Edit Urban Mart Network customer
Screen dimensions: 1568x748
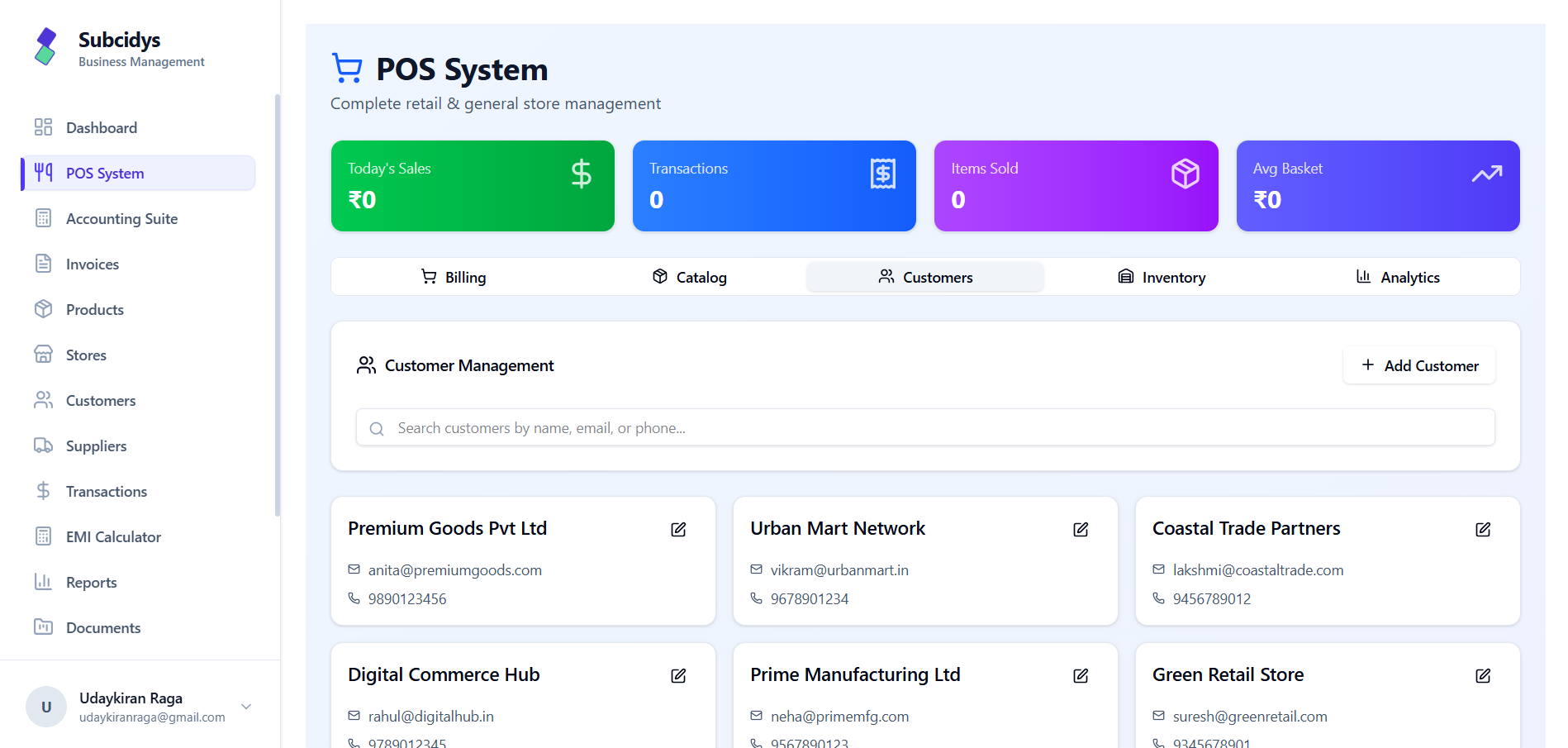coord(1081,529)
